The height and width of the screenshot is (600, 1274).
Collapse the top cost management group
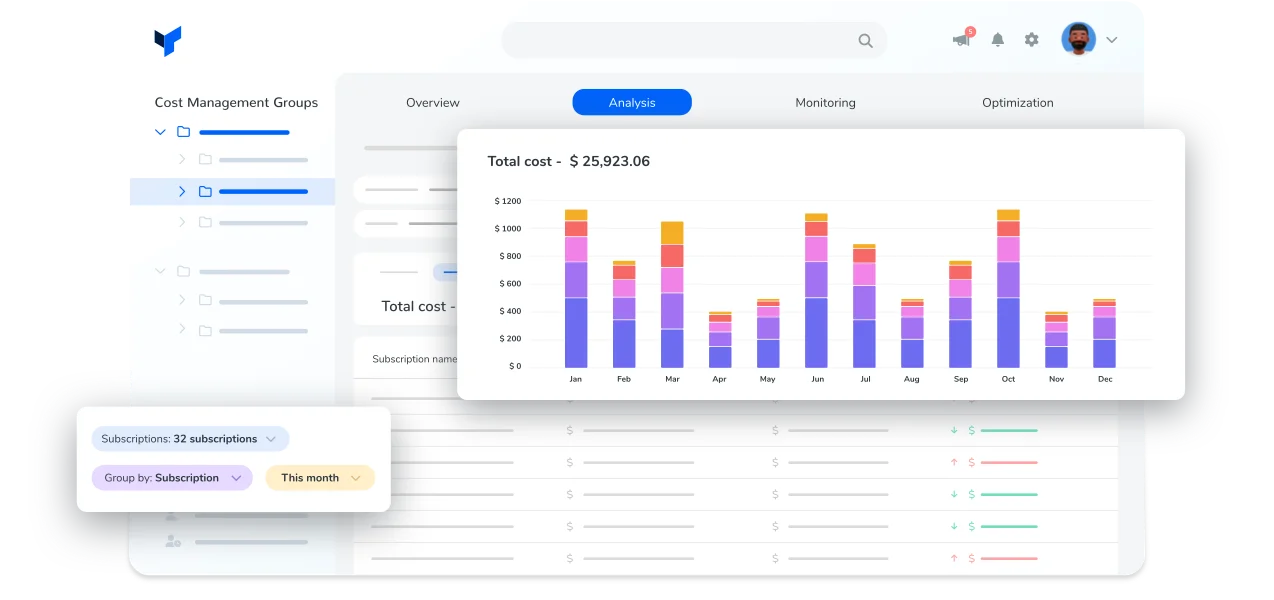[x=161, y=132]
